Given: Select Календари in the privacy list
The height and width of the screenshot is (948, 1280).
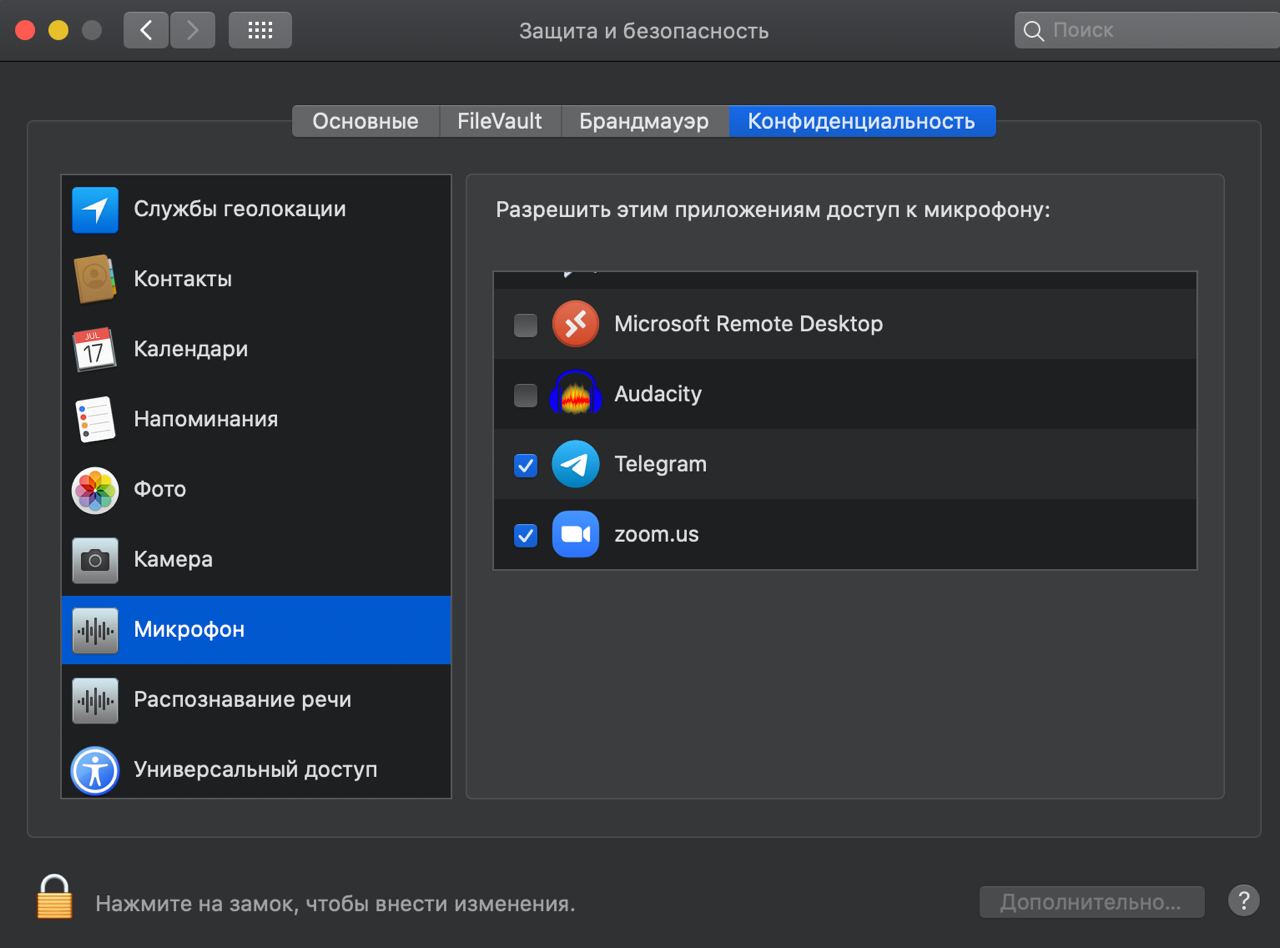Looking at the screenshot, I should [256, 349].
